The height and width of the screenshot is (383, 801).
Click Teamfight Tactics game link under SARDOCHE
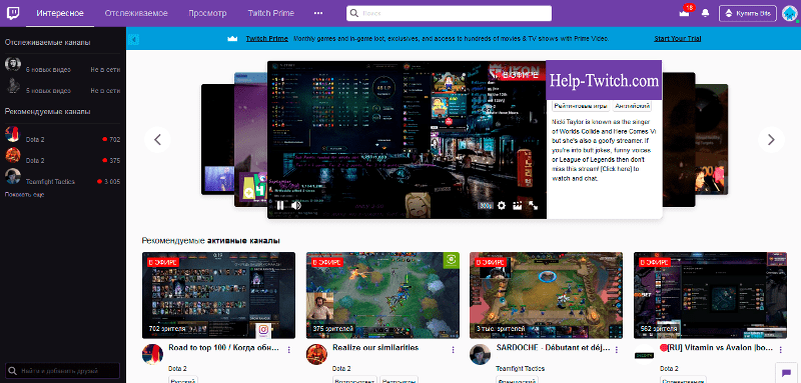tap(520, 368)
